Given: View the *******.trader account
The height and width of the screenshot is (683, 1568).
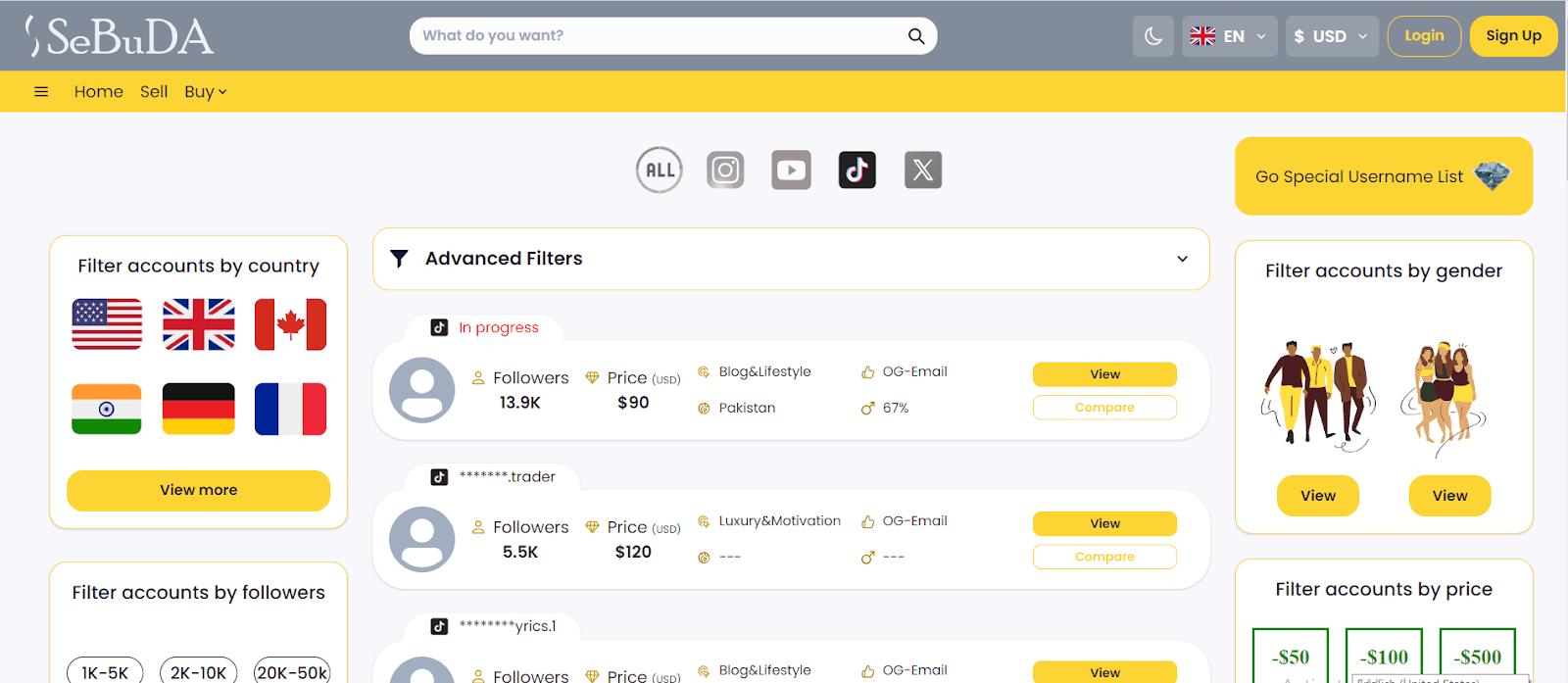Looking at the screenshot, I should pyautogui.click(x=1104, y=523).
